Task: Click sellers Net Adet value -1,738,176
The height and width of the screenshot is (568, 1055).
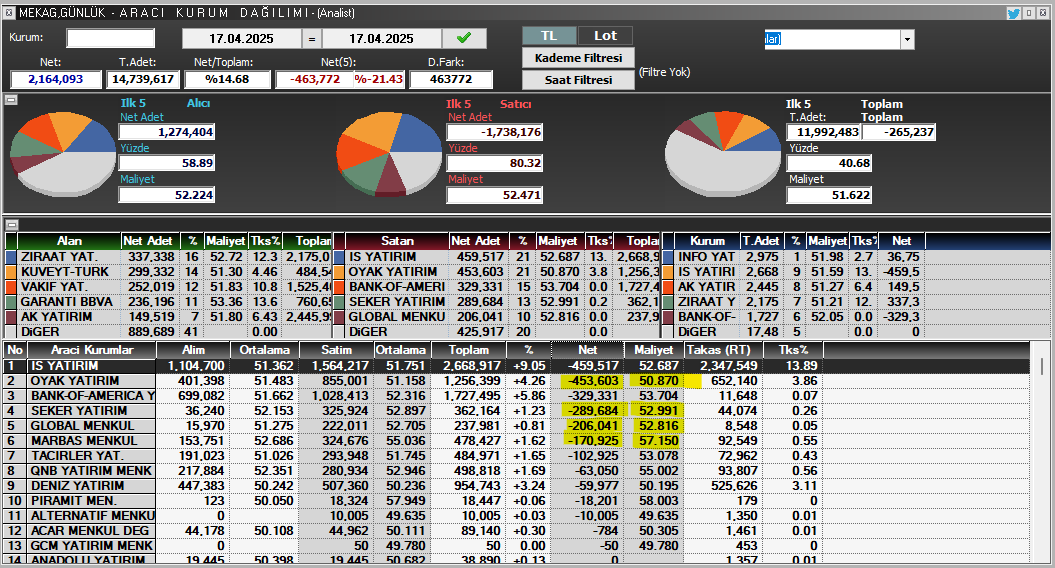Action: [x=495, y=132]
